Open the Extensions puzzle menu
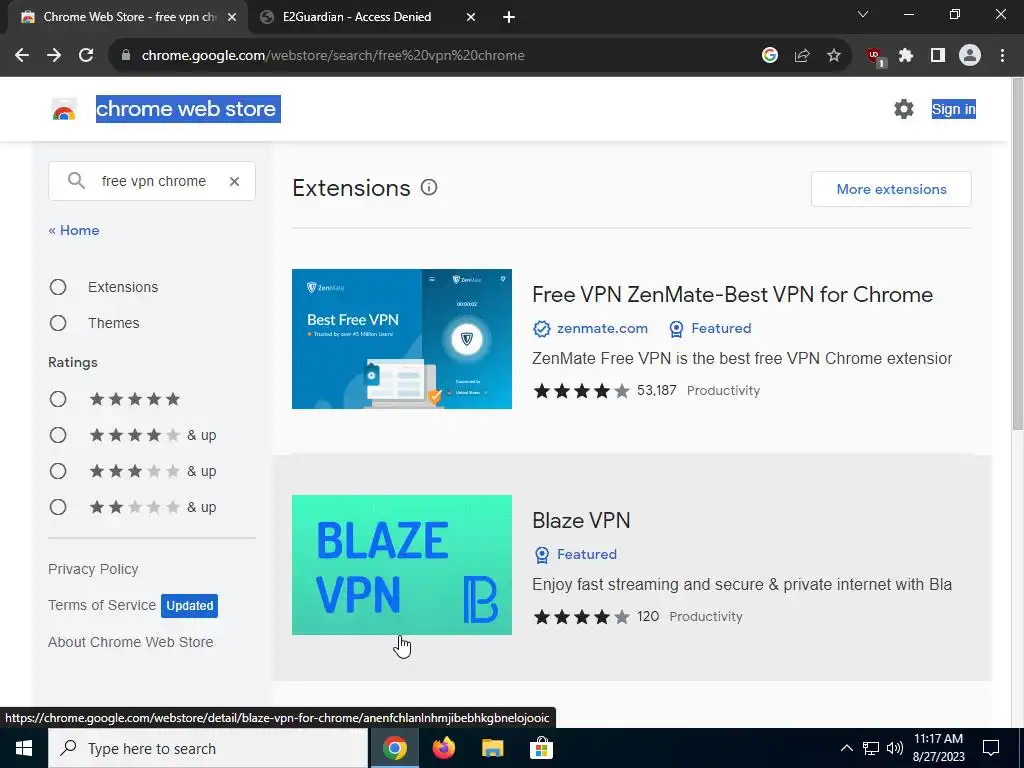The image size is (1024, 768). [906, 56]
